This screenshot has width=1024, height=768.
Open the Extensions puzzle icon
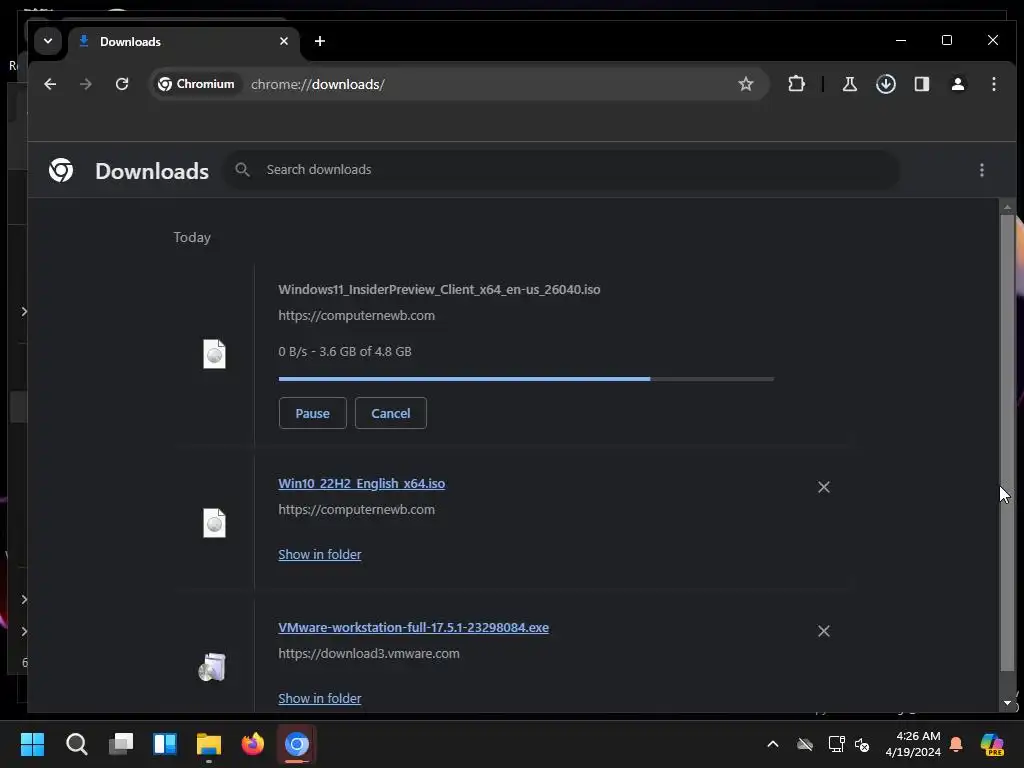point(796,84)
